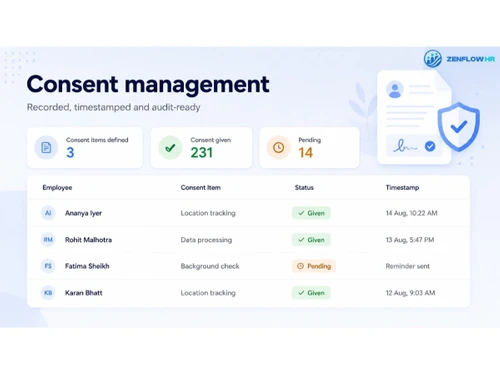
Task: Click the number 231 under Consent given
Action: tap(201, 153)
